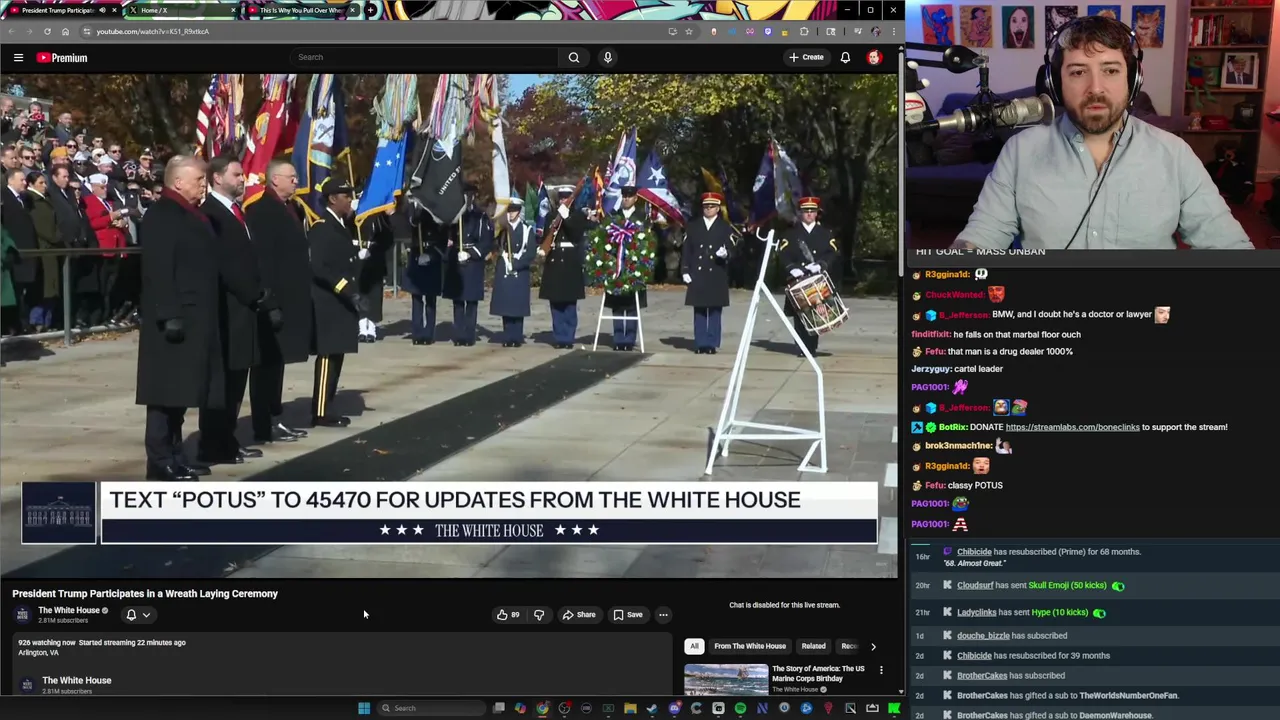Bookmark this page with star icon
Screen dimensions: 1280x720
689,31
